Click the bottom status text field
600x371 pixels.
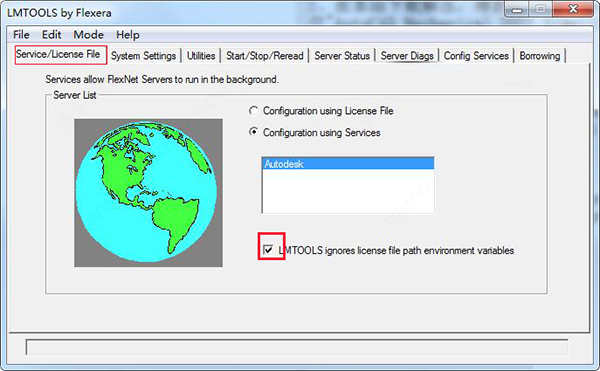coord(297,347)
